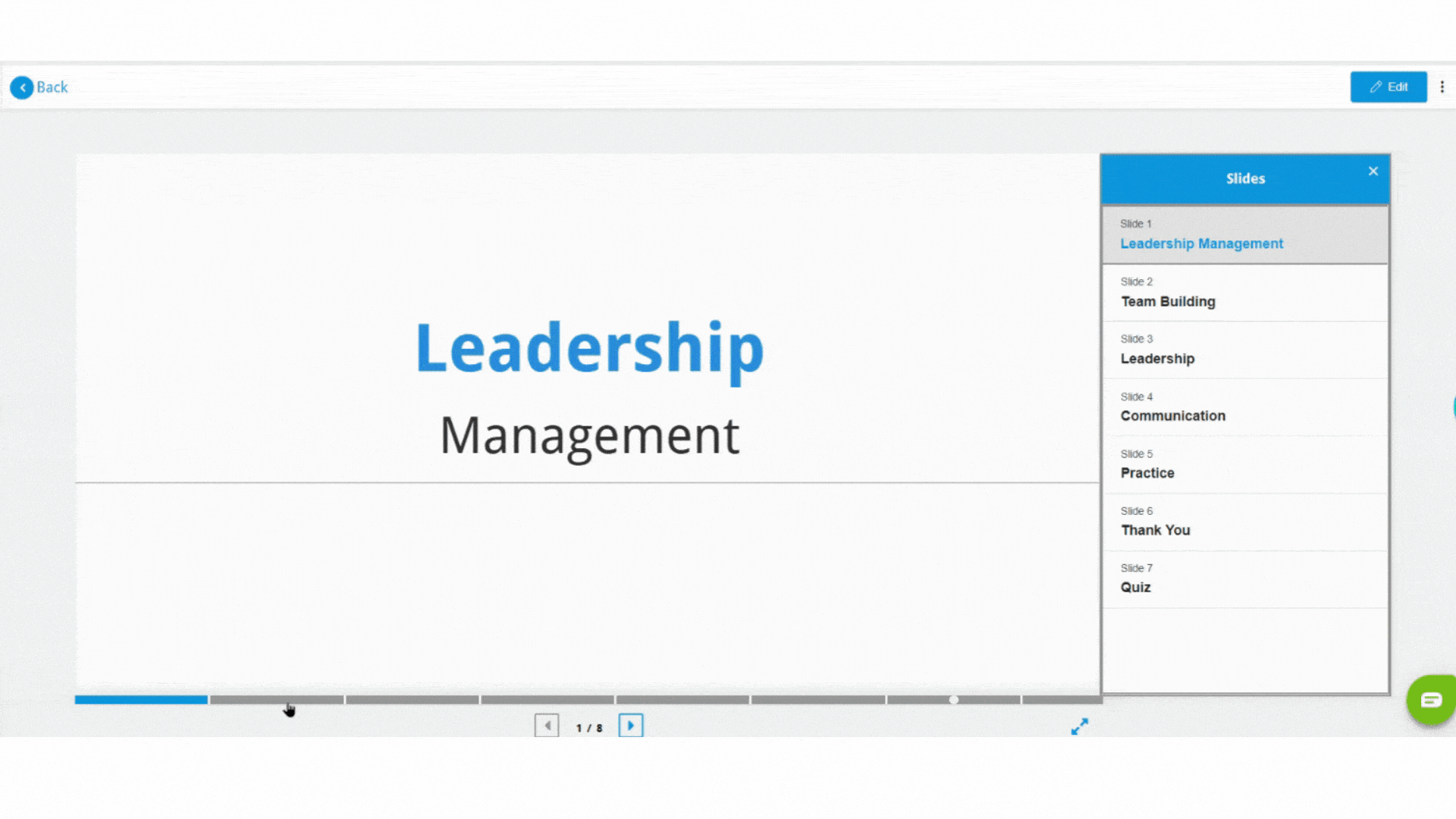Select Slide 4 Communication
The height and width of the screenshot is (819, 1456).
point(1244,407)
